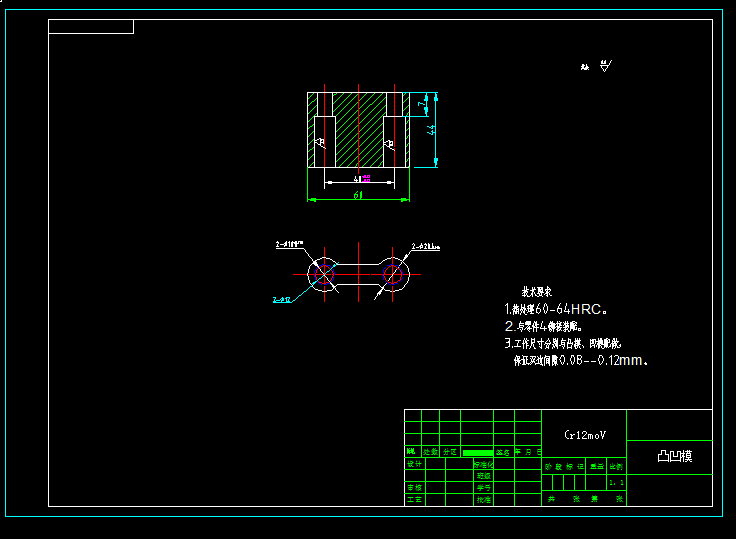Viewport: 736px width, 539px height.
Task: Click the 技术要求 heading text
Action: [x=537, y=292]
